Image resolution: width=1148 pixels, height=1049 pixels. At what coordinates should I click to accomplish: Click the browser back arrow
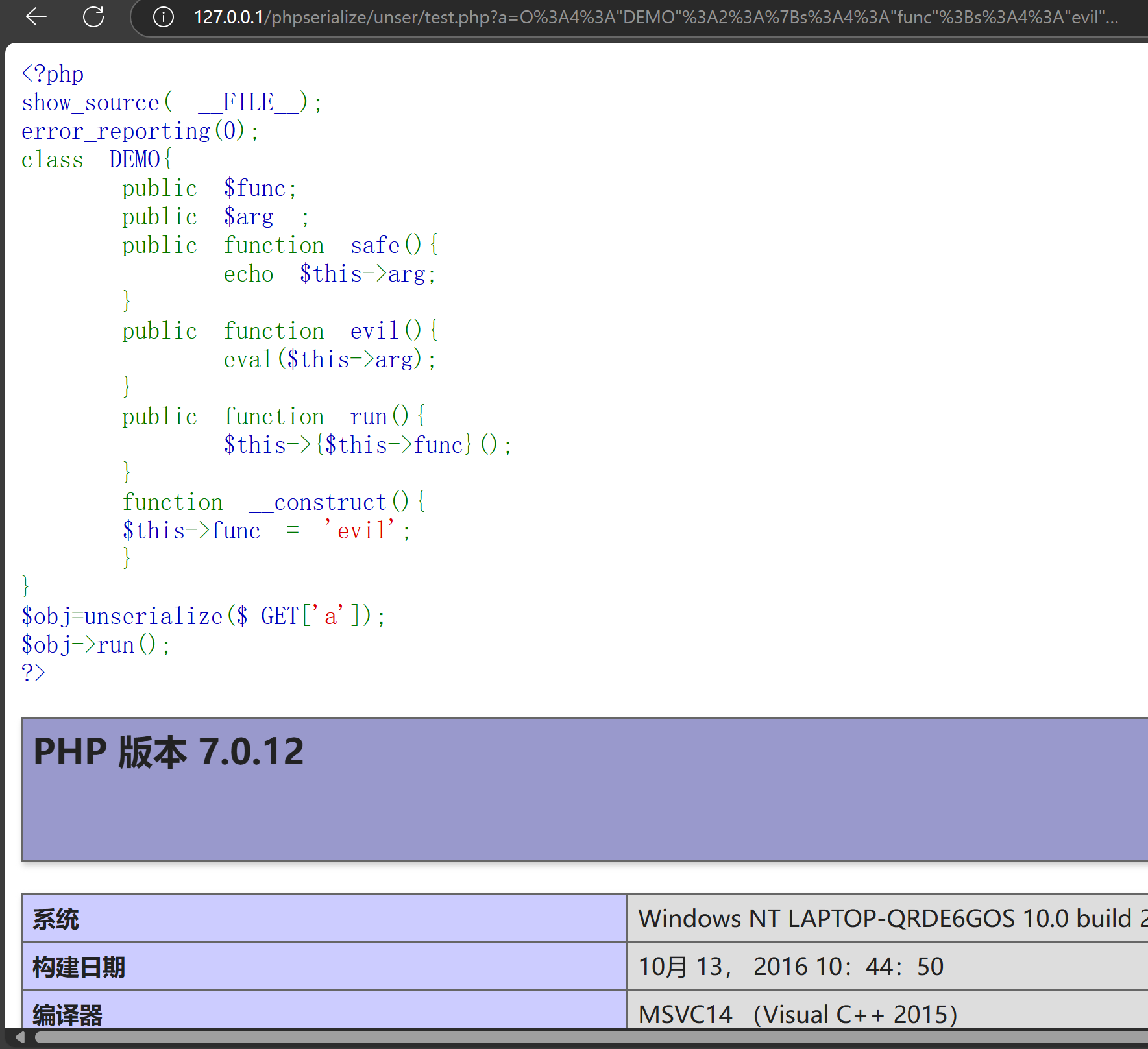pyautogui.click(x=36, y=17)
